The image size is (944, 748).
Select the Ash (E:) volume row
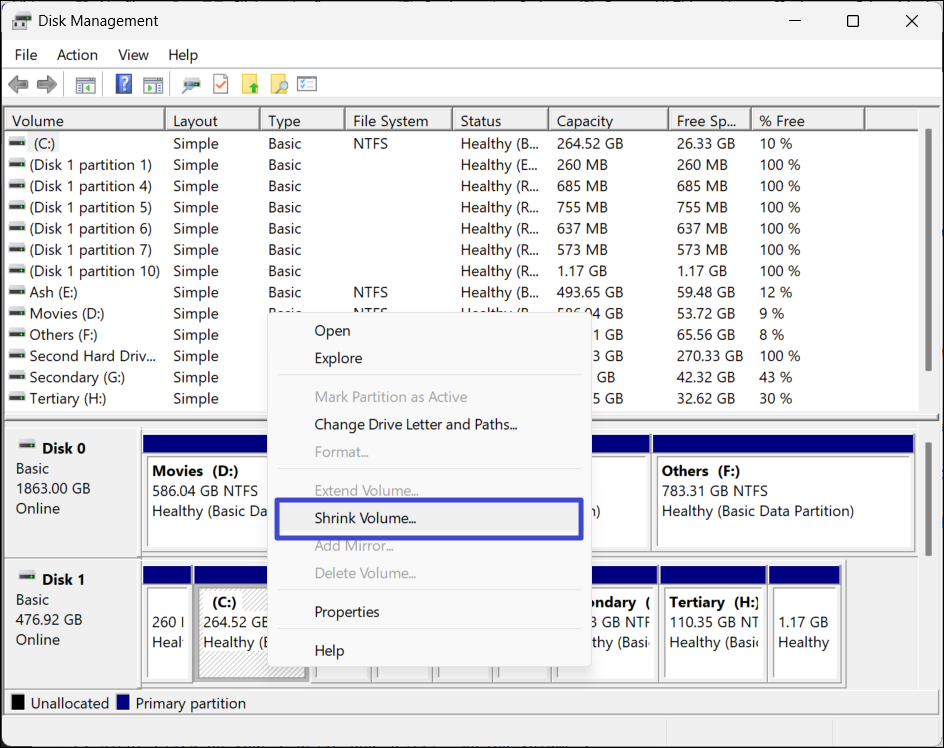point(55,293)
